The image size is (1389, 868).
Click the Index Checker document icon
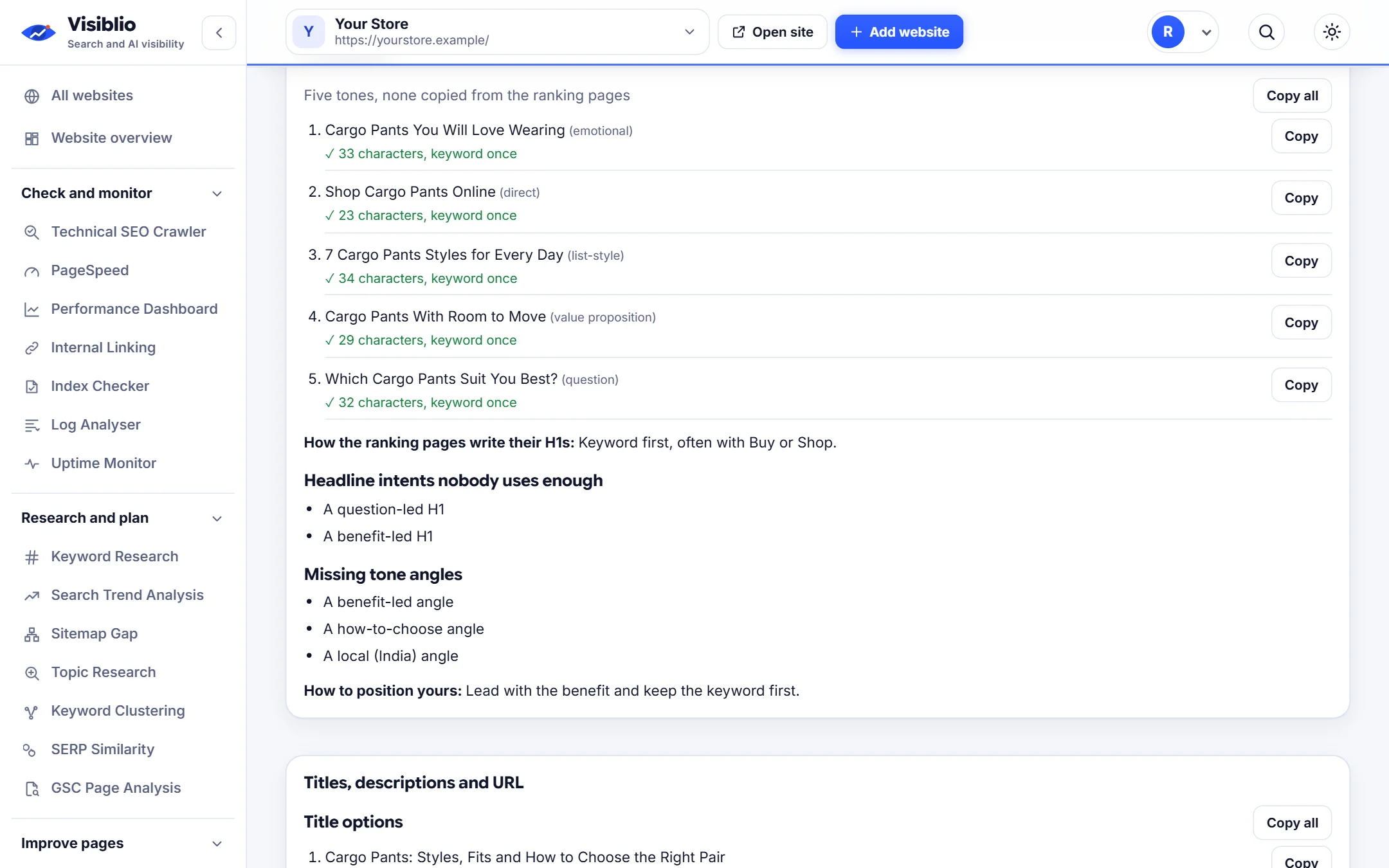[x=32, y=387]
